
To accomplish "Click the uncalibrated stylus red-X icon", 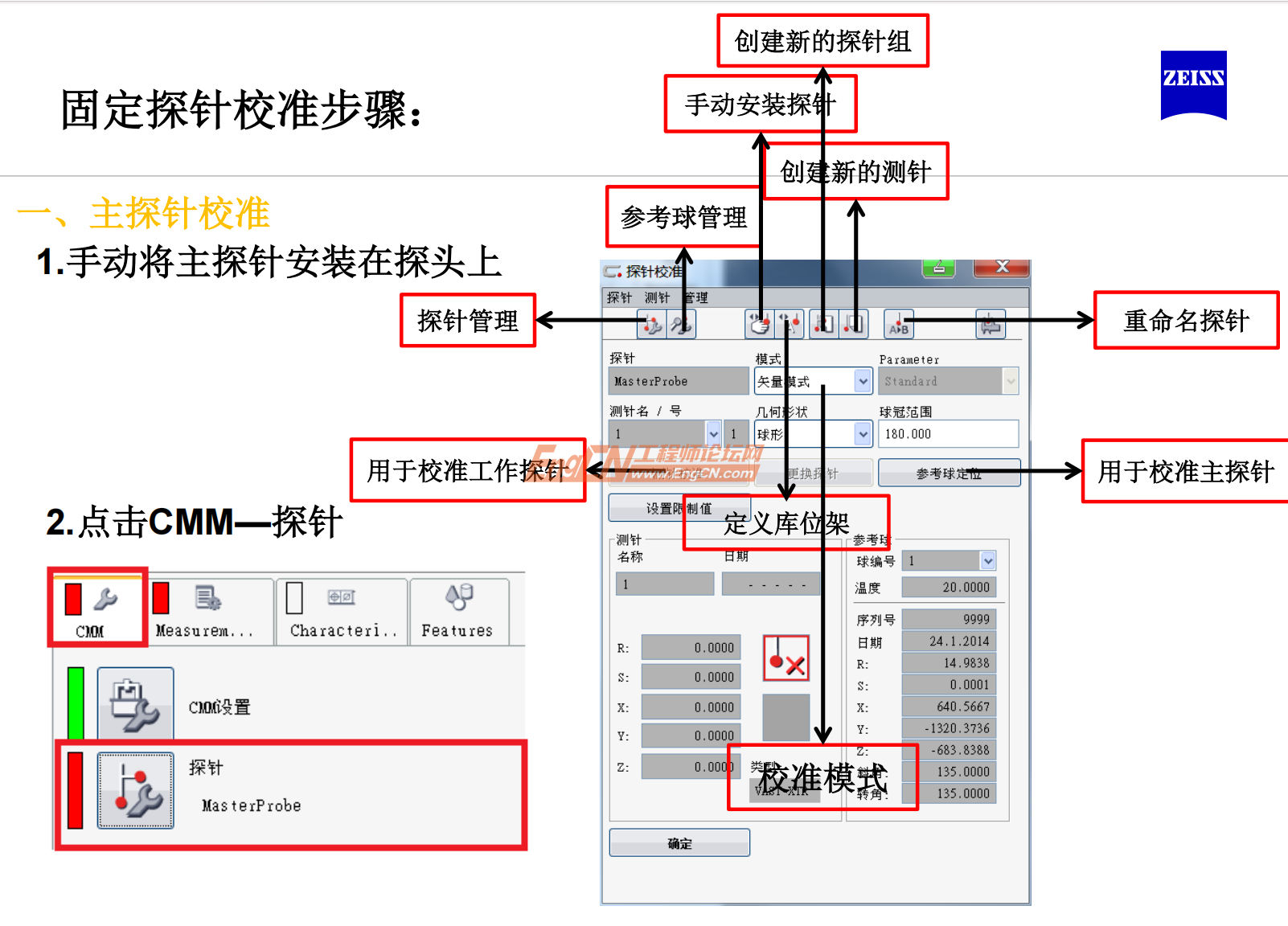I will 786,658.
